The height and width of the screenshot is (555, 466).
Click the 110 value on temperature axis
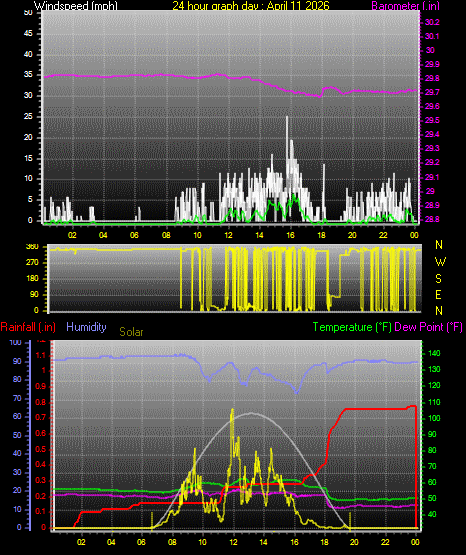[x=434, y=402]
